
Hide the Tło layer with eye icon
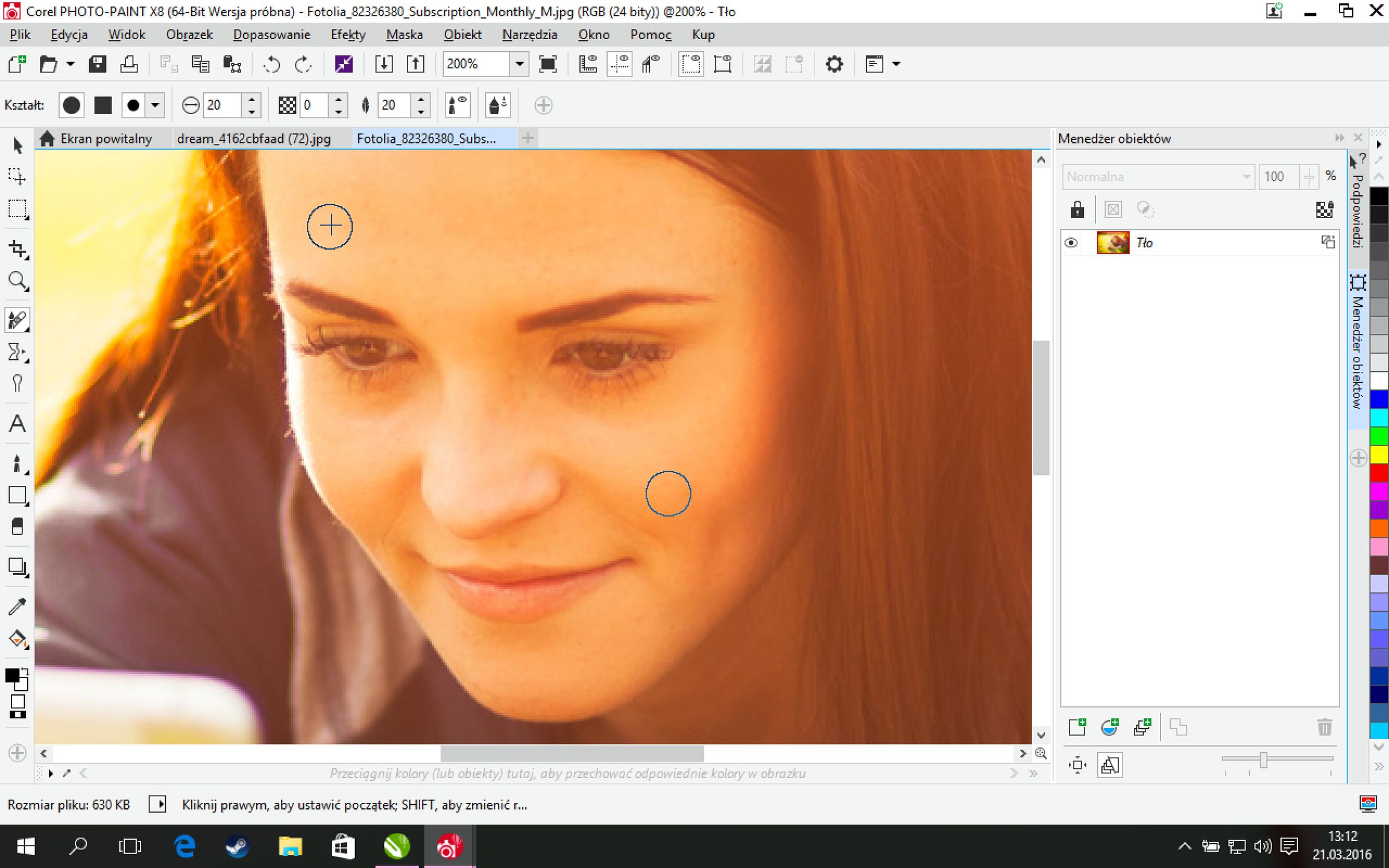pyautogui.click(x=1071, y=243)
